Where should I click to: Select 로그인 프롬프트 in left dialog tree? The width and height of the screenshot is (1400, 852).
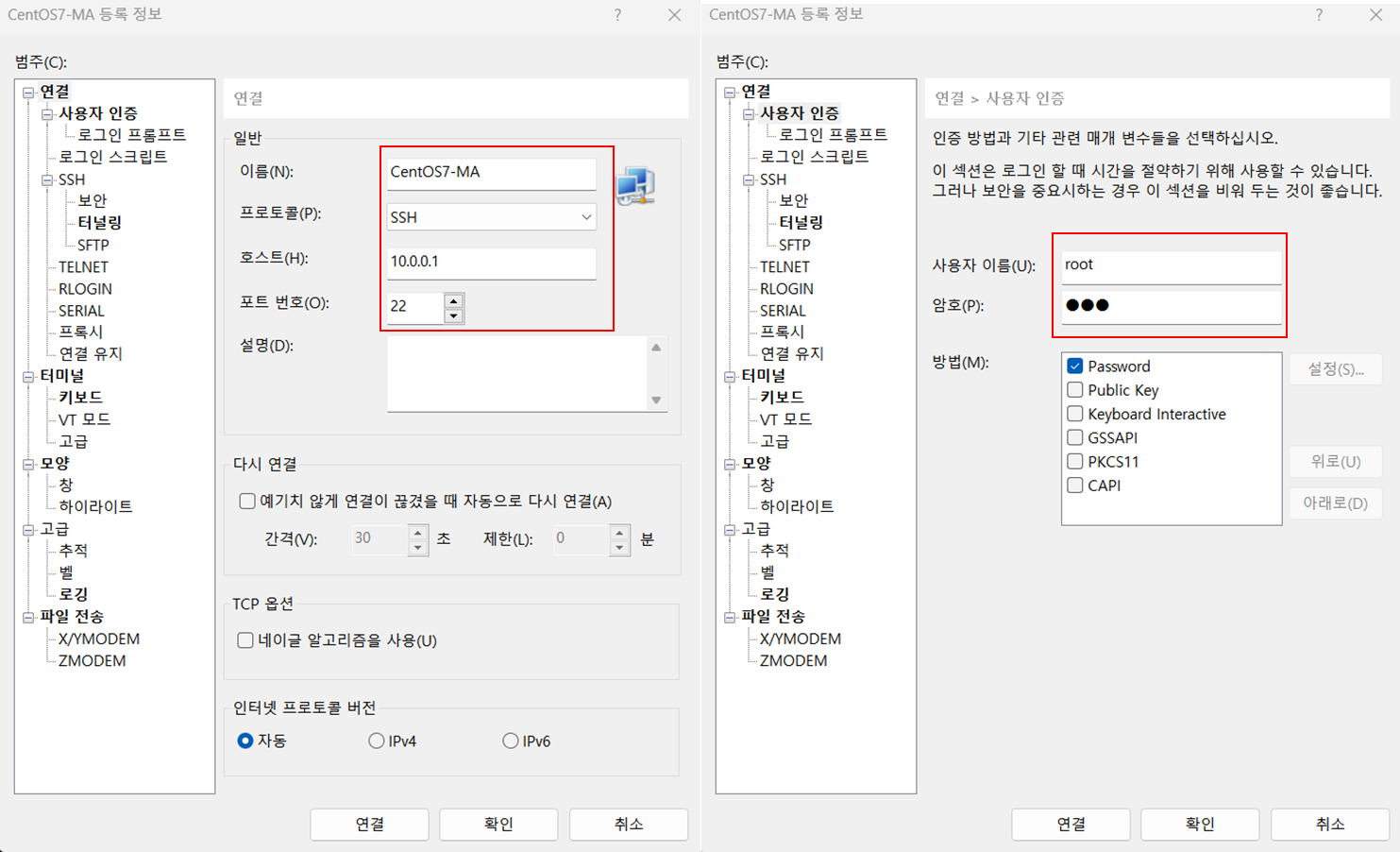[x=132, y=135]
